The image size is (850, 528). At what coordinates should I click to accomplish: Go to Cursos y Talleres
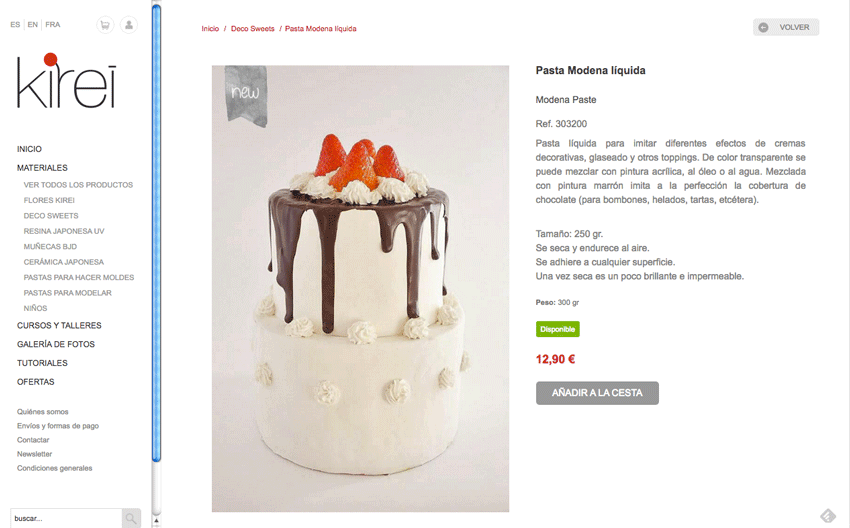59,325
